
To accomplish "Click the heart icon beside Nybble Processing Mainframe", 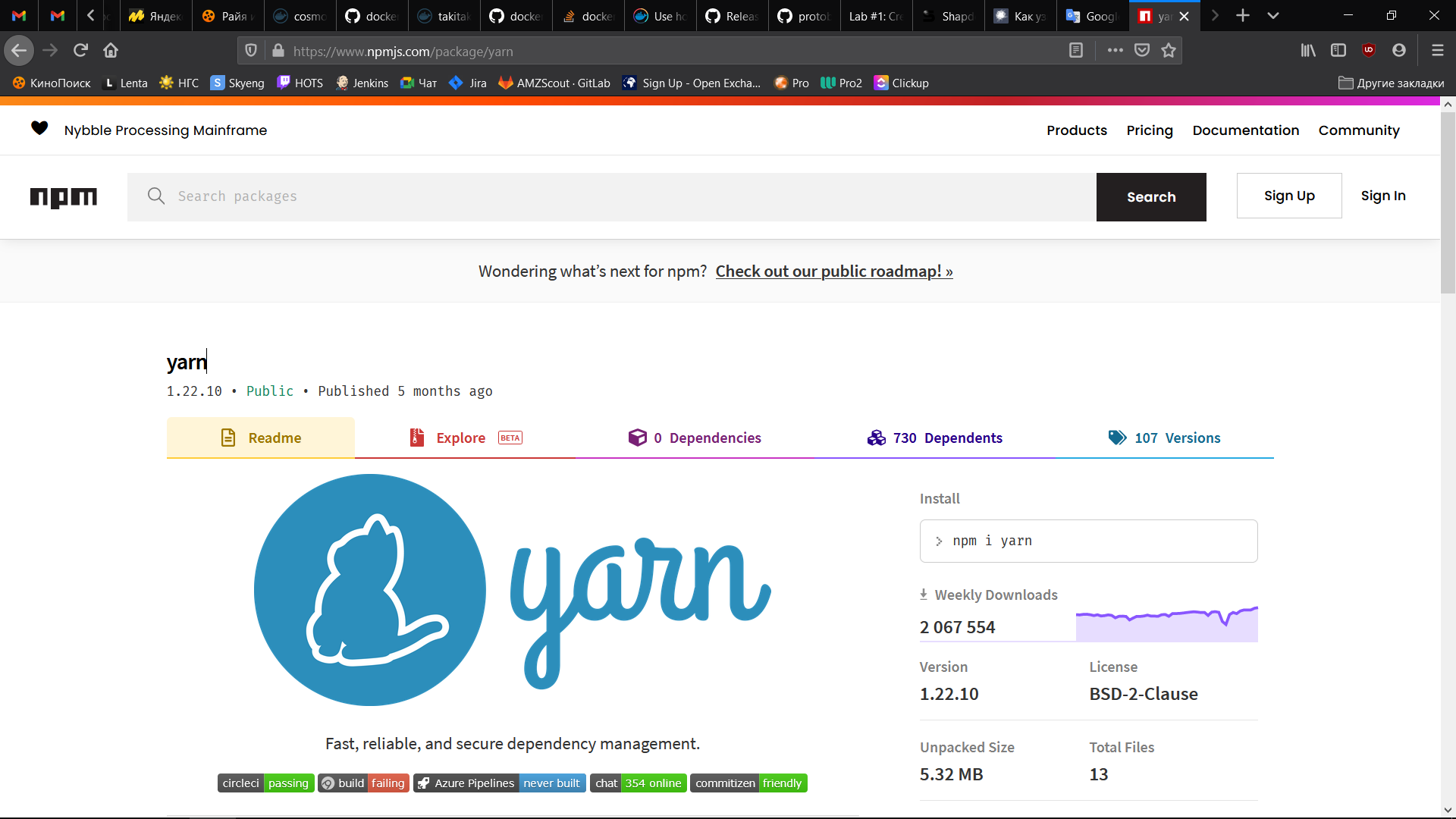I will click(x=39, y=128).
